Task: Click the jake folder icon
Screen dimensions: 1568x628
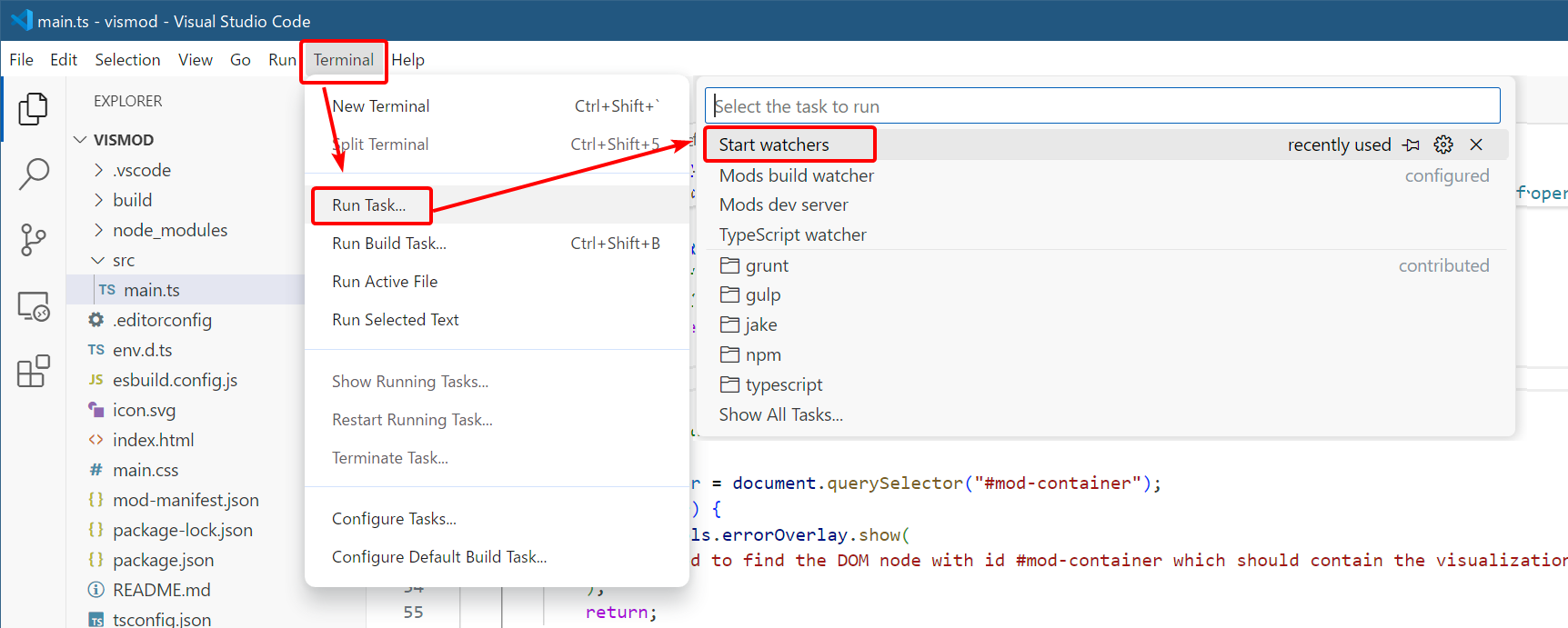Action: pyautogui.click(x=729, y=324)
